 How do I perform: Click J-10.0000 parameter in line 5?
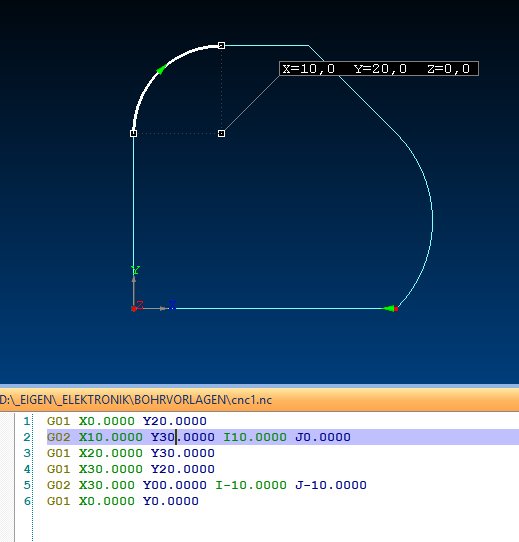(331, 485)
